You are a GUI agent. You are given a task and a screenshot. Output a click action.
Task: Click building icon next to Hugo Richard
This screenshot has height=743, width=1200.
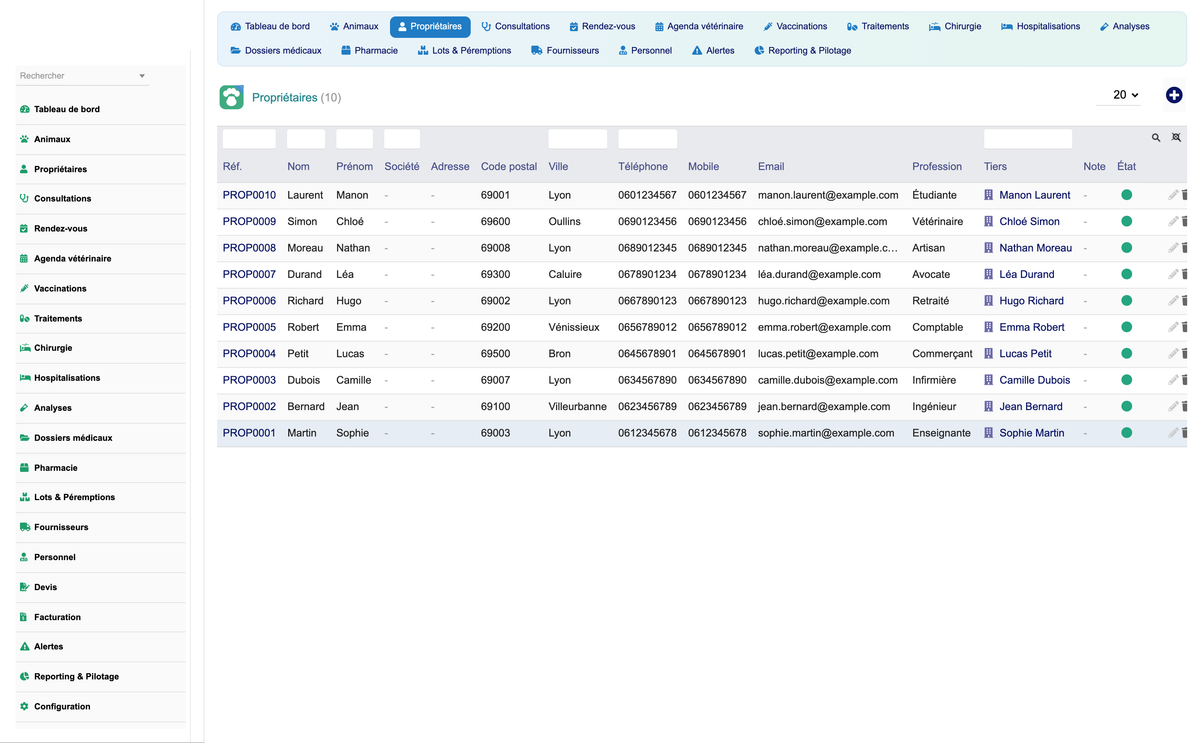[989, 301]
